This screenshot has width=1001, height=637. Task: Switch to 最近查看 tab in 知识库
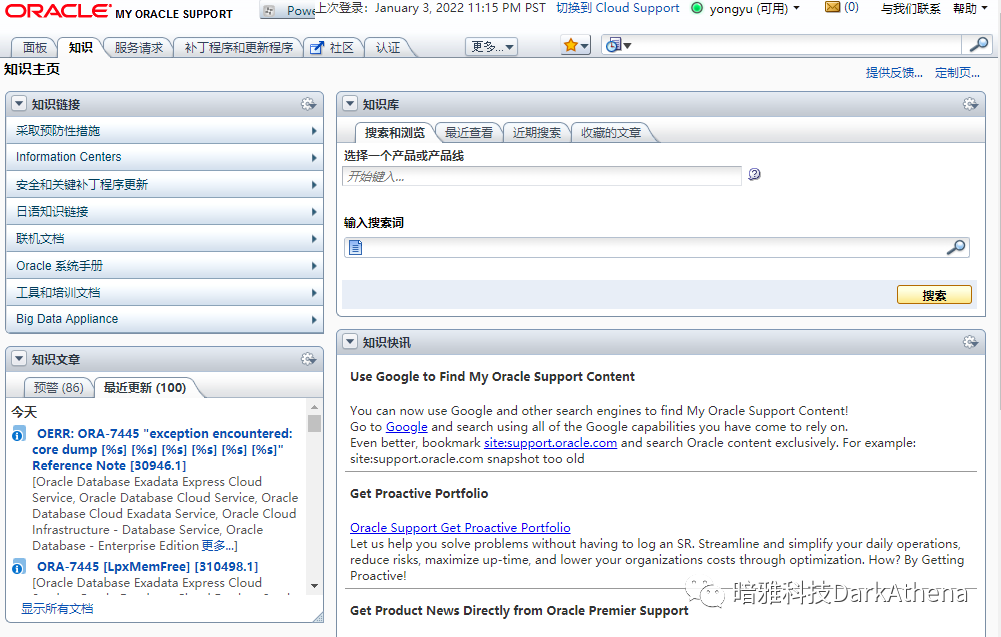point(469,133)
